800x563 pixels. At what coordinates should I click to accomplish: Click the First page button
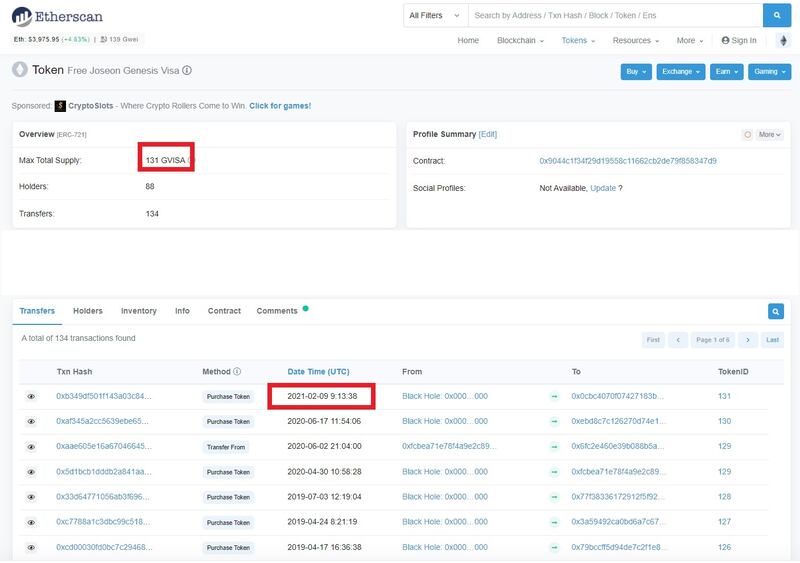(653, 340)
